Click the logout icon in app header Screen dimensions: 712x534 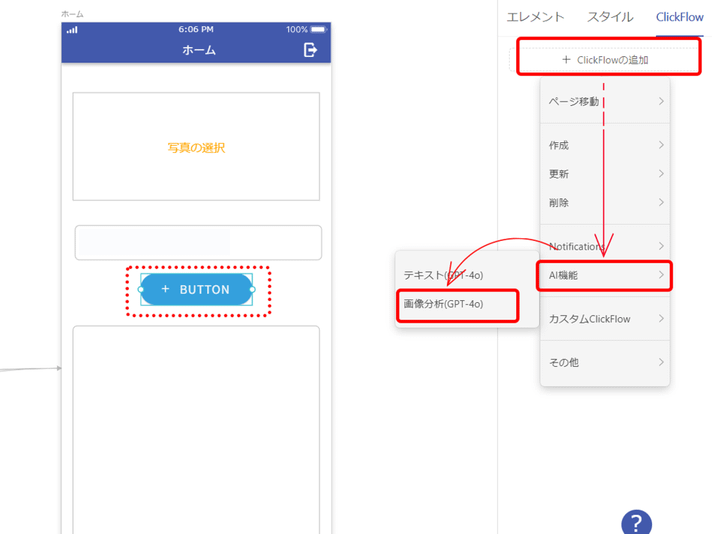[310, 50]
